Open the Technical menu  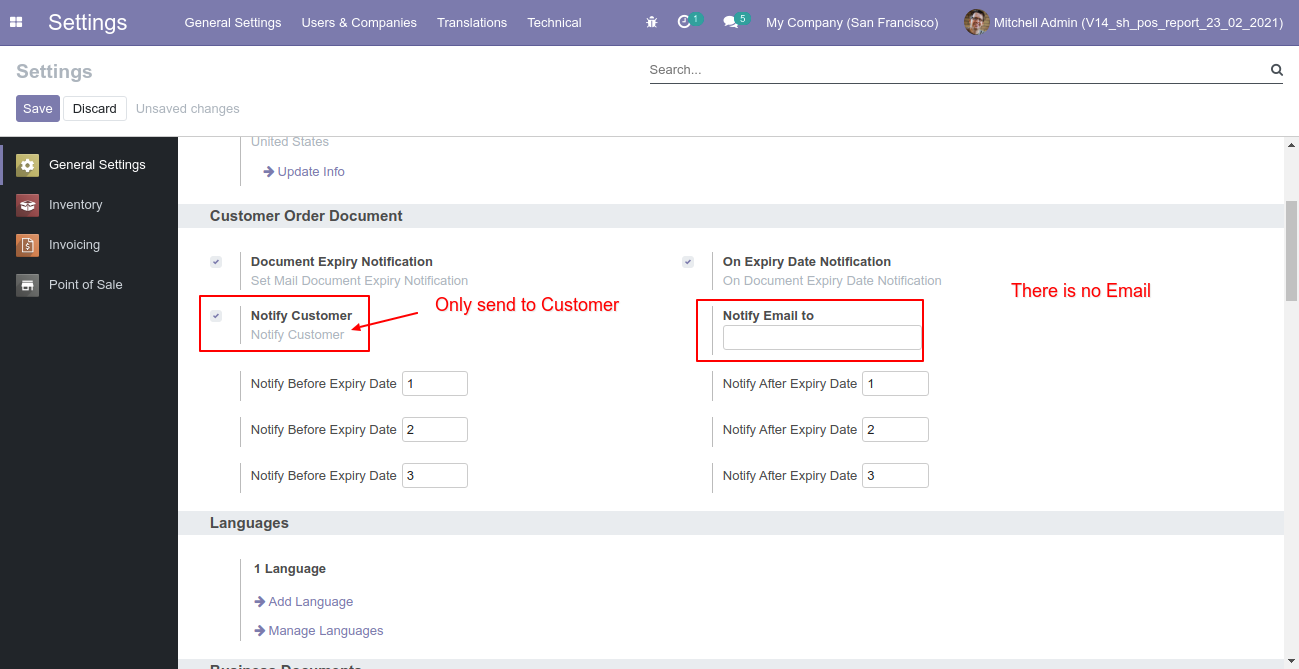[554, 22]
